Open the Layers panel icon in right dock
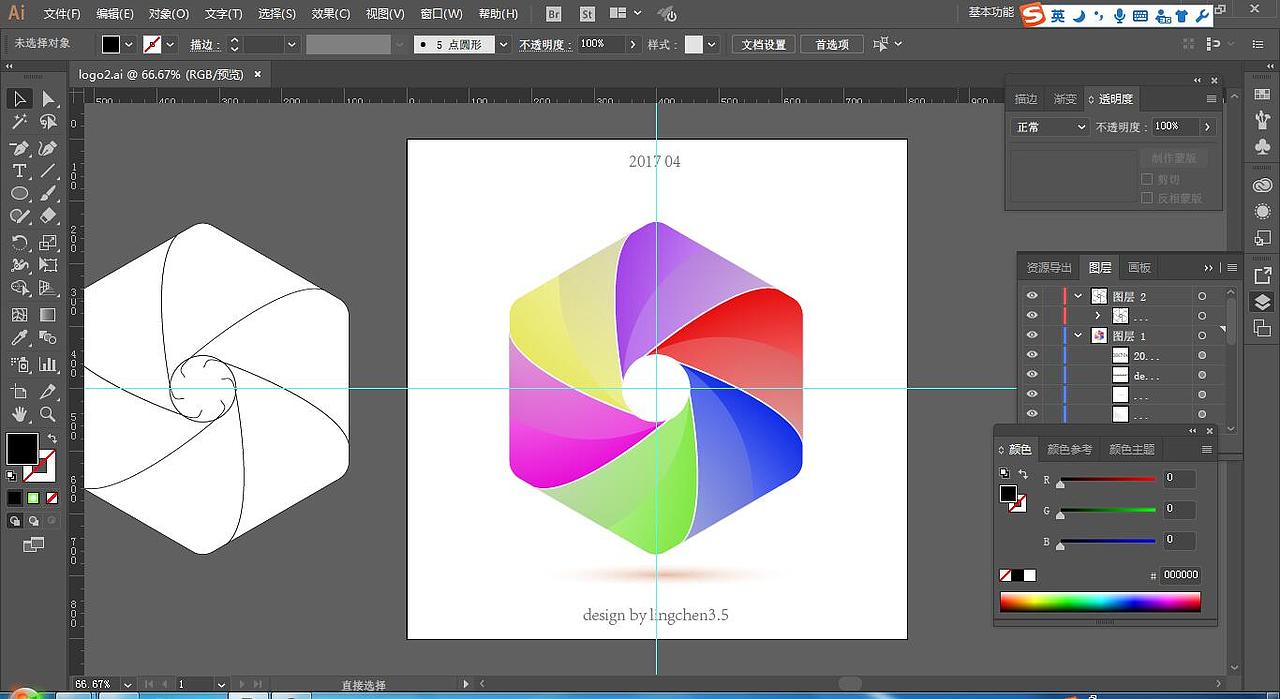 [x=1262, y=302]
